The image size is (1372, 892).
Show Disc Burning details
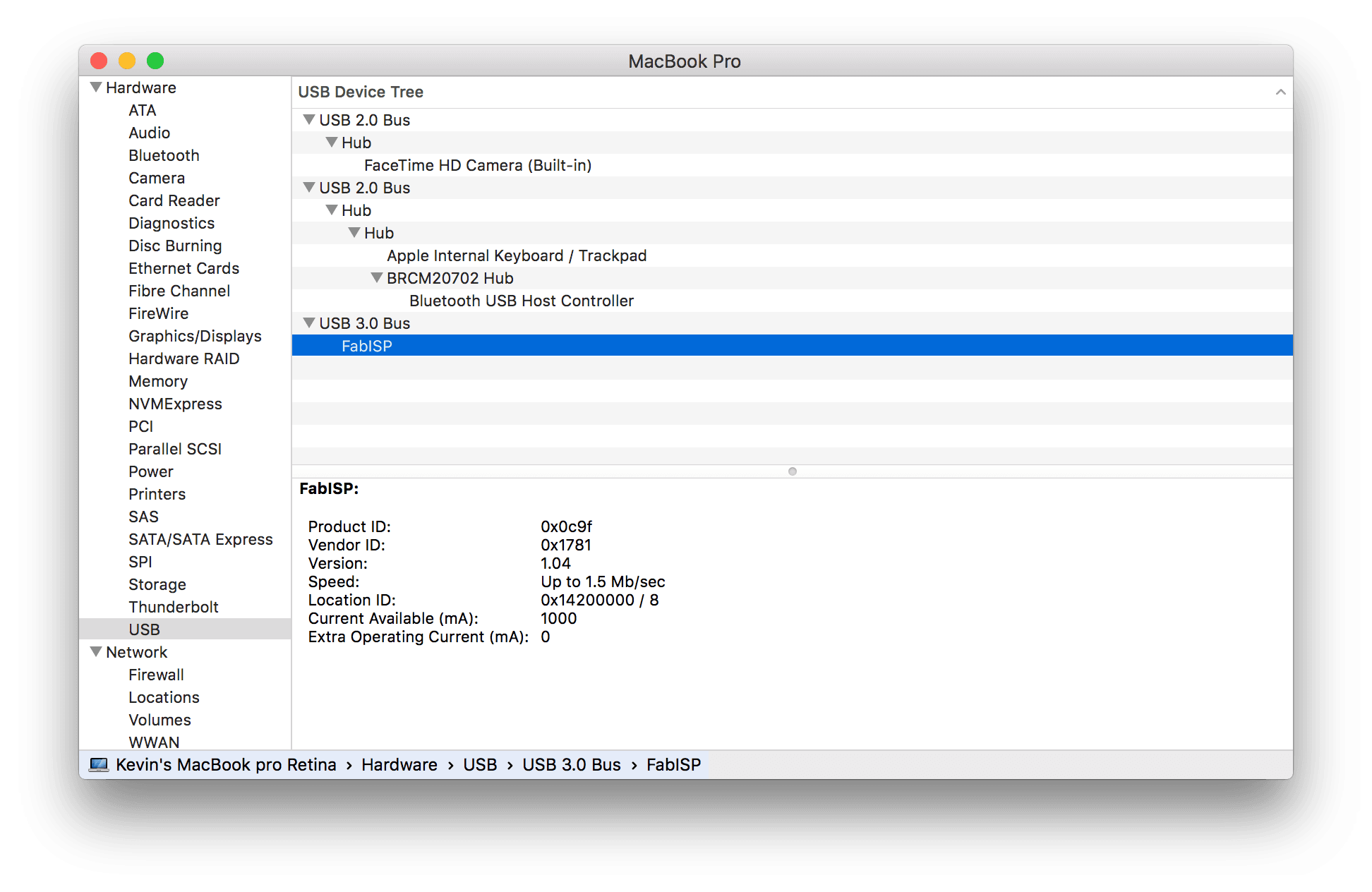click(x=175, y=246)
